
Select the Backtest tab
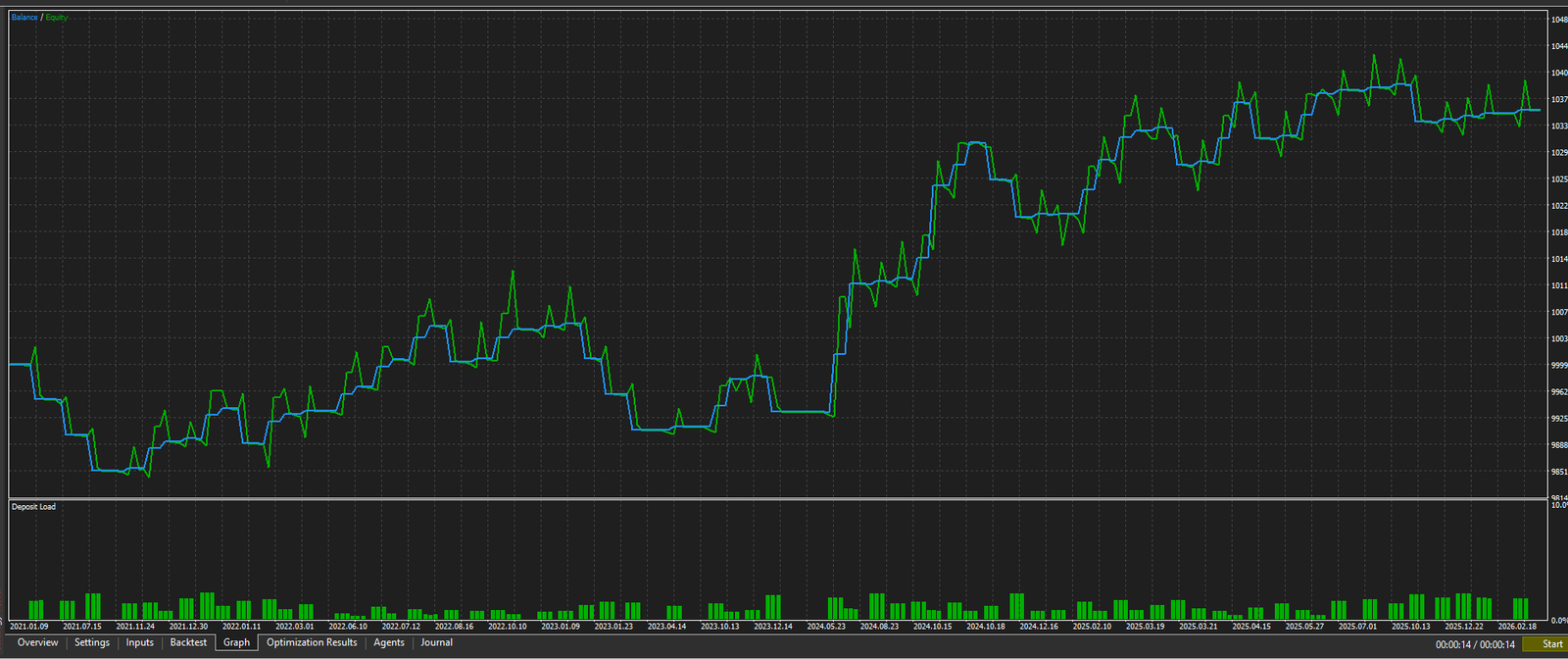coord(188,642)
